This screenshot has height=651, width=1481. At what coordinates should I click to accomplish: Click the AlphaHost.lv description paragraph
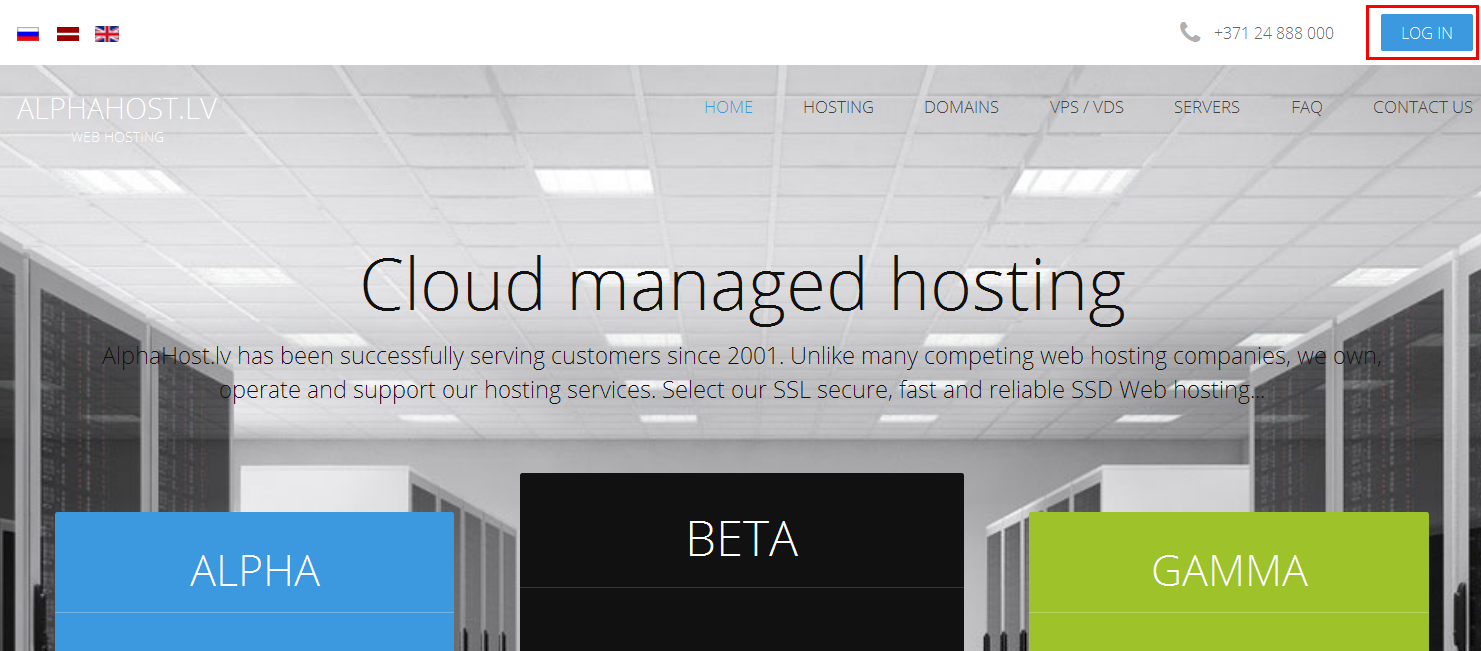(x=742, y=373)
